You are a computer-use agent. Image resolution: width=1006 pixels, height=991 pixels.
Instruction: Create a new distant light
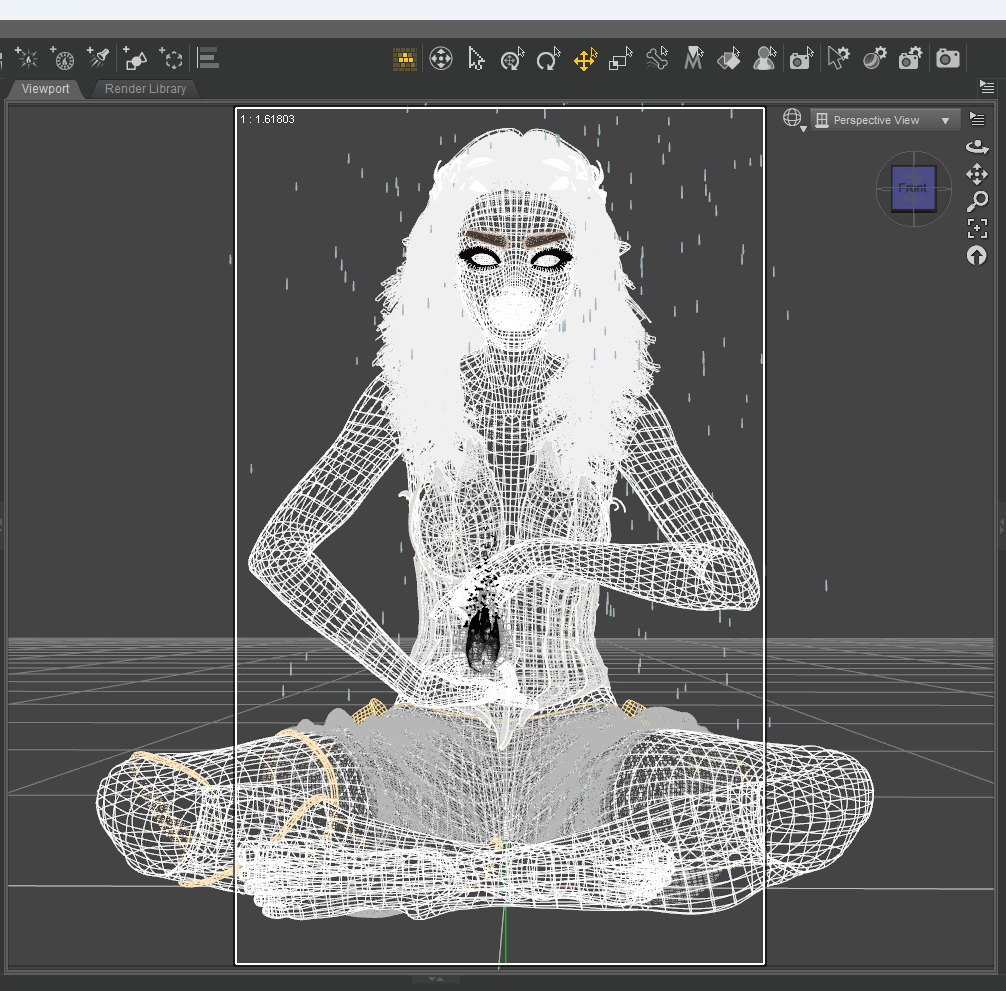click(62, 58)
